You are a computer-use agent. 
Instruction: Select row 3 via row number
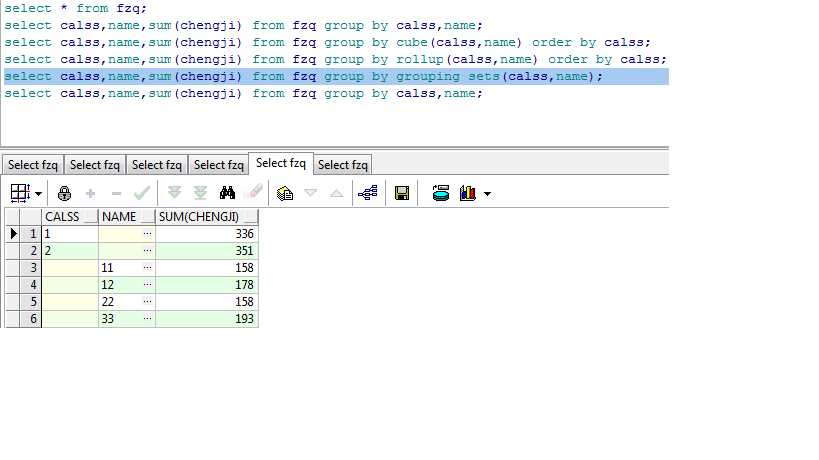click(30, 268)
